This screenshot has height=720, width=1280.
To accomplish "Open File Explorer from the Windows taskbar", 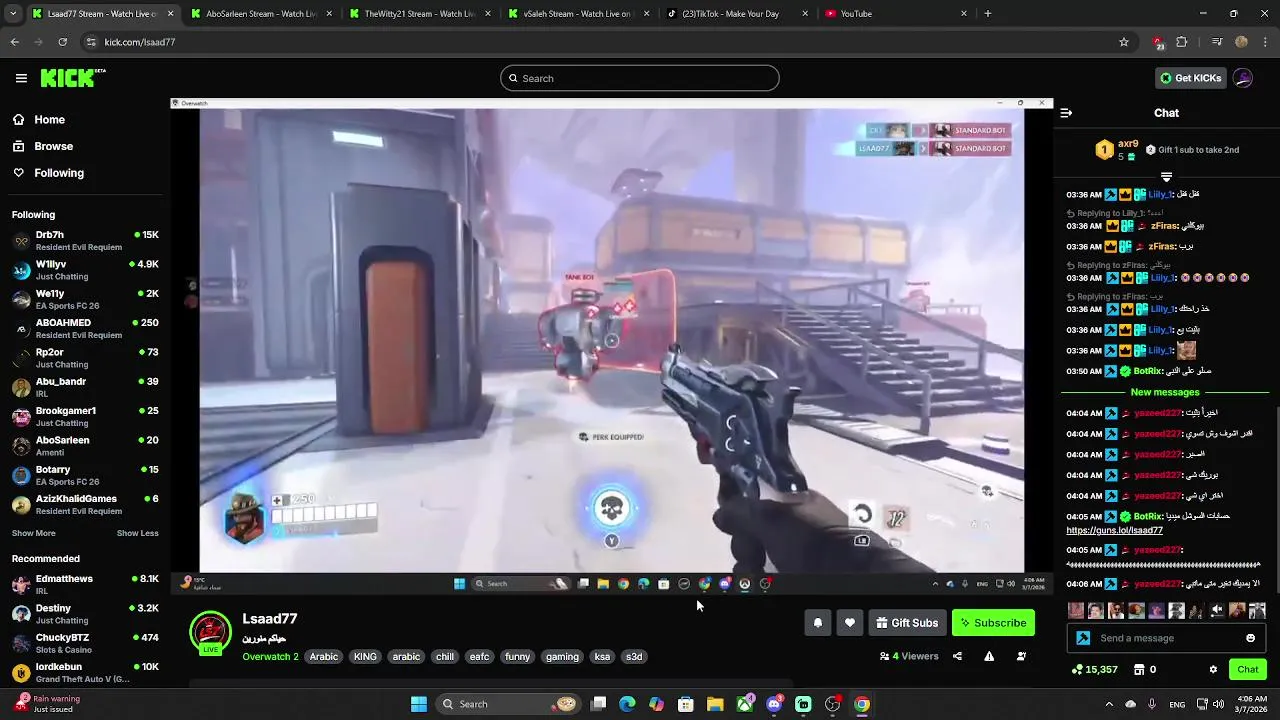I will pyautogui.click(x=715, y=704).
